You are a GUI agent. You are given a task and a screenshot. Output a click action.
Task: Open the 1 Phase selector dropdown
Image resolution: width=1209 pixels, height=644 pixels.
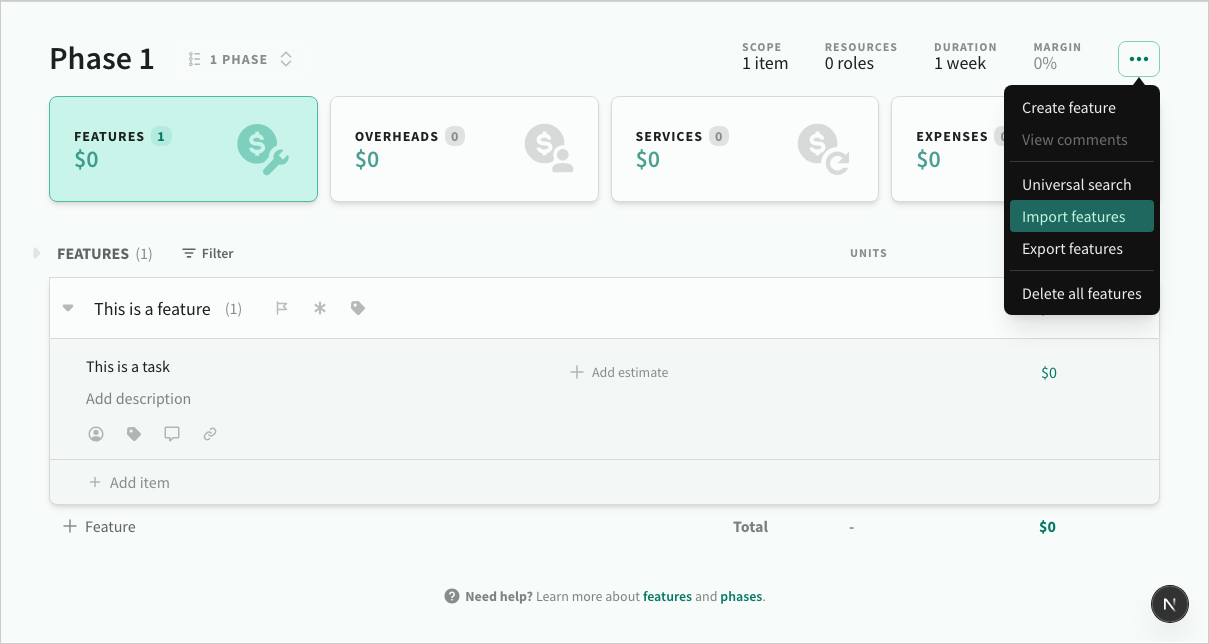click(x=241, y=59)
